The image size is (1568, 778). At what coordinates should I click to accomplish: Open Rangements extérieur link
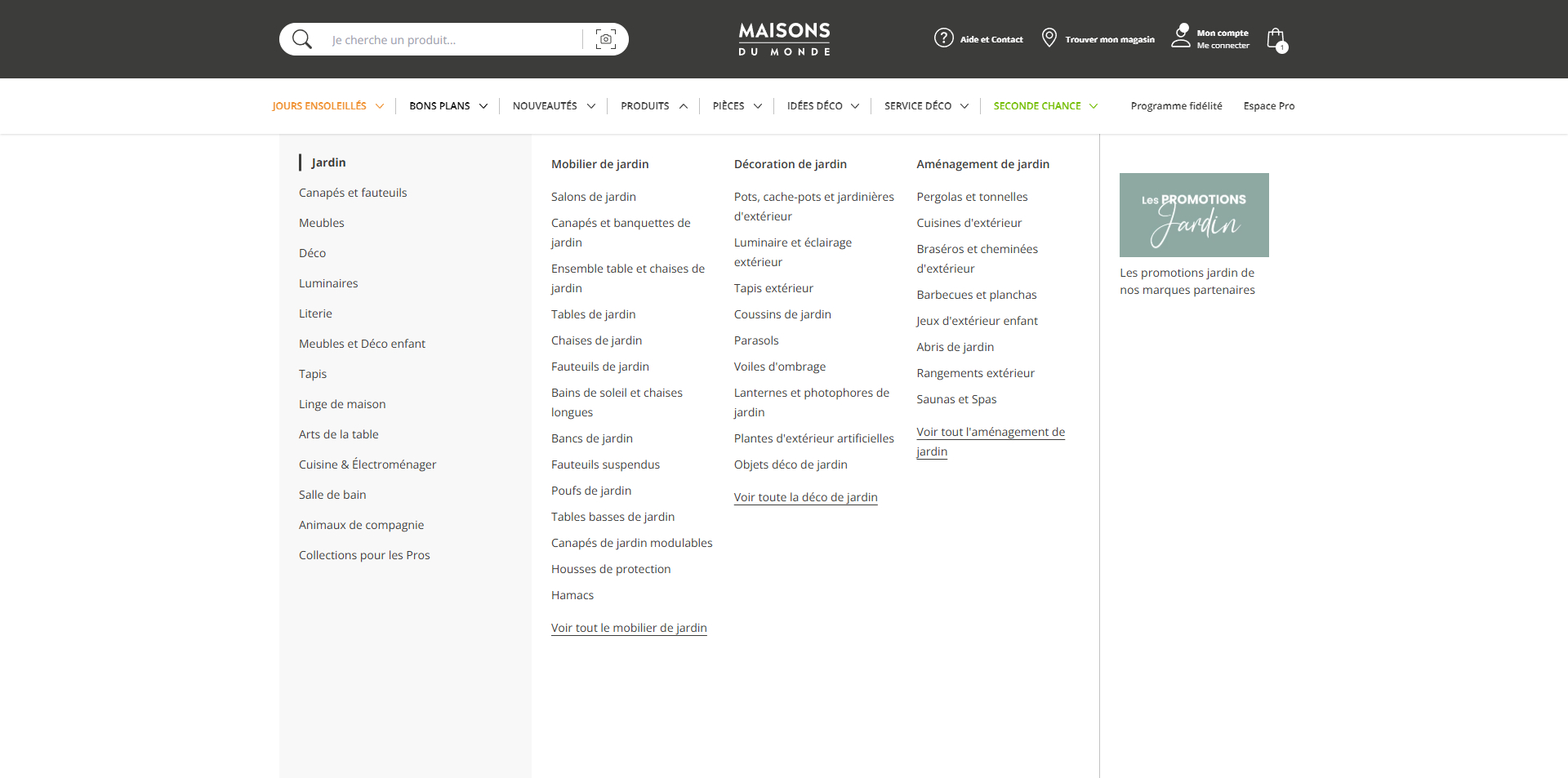point(975,373)
